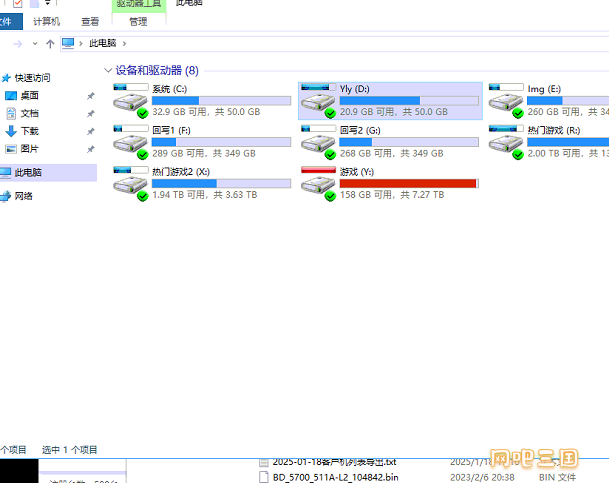Click the 游戏 (Y:) drive icon

click(x=318, y=183)
